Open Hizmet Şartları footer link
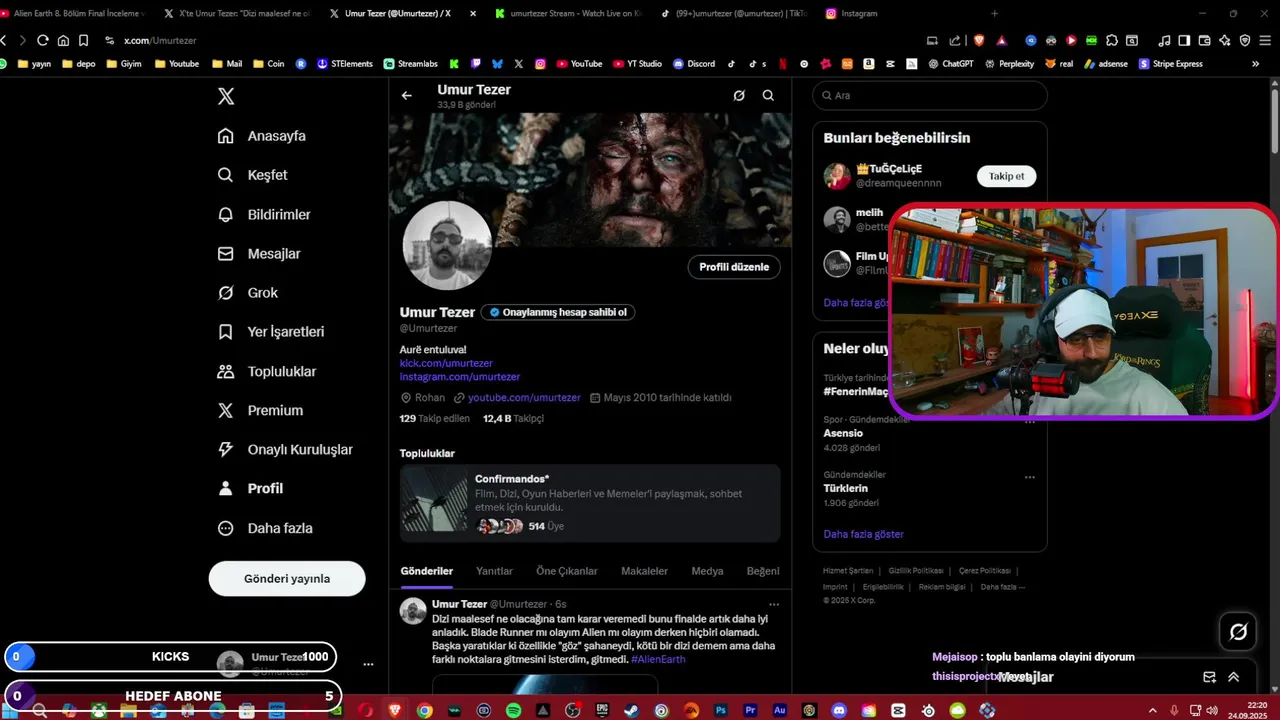The image size is (1280, 720). pyautogui.click(x=847, y=571)
